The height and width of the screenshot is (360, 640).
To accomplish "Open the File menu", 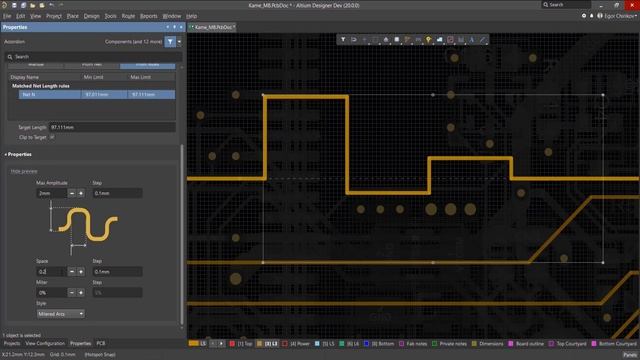I will pyautogui.click(x=7, y=16).
